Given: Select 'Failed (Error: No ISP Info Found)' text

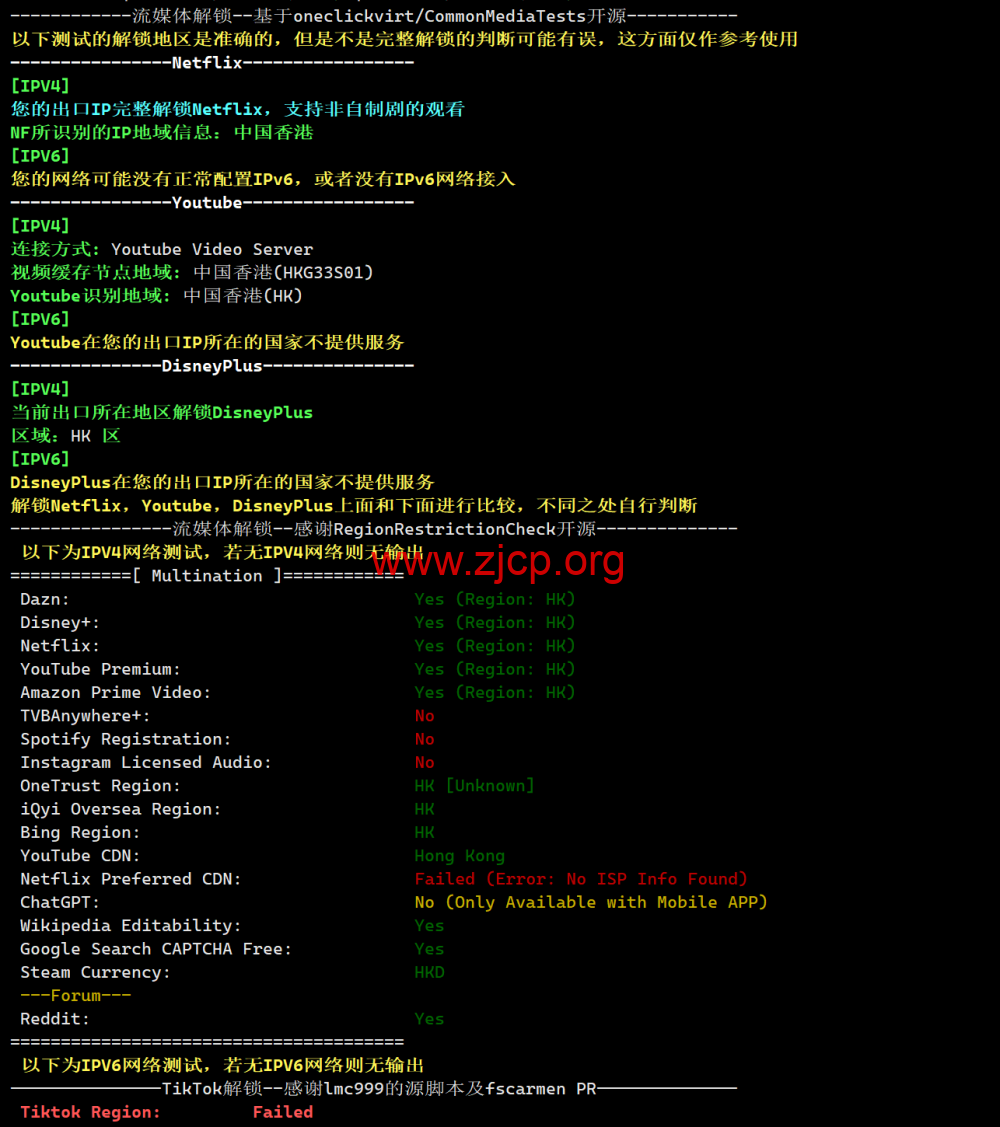Looking at the screenshot, I should click(581, 879).
